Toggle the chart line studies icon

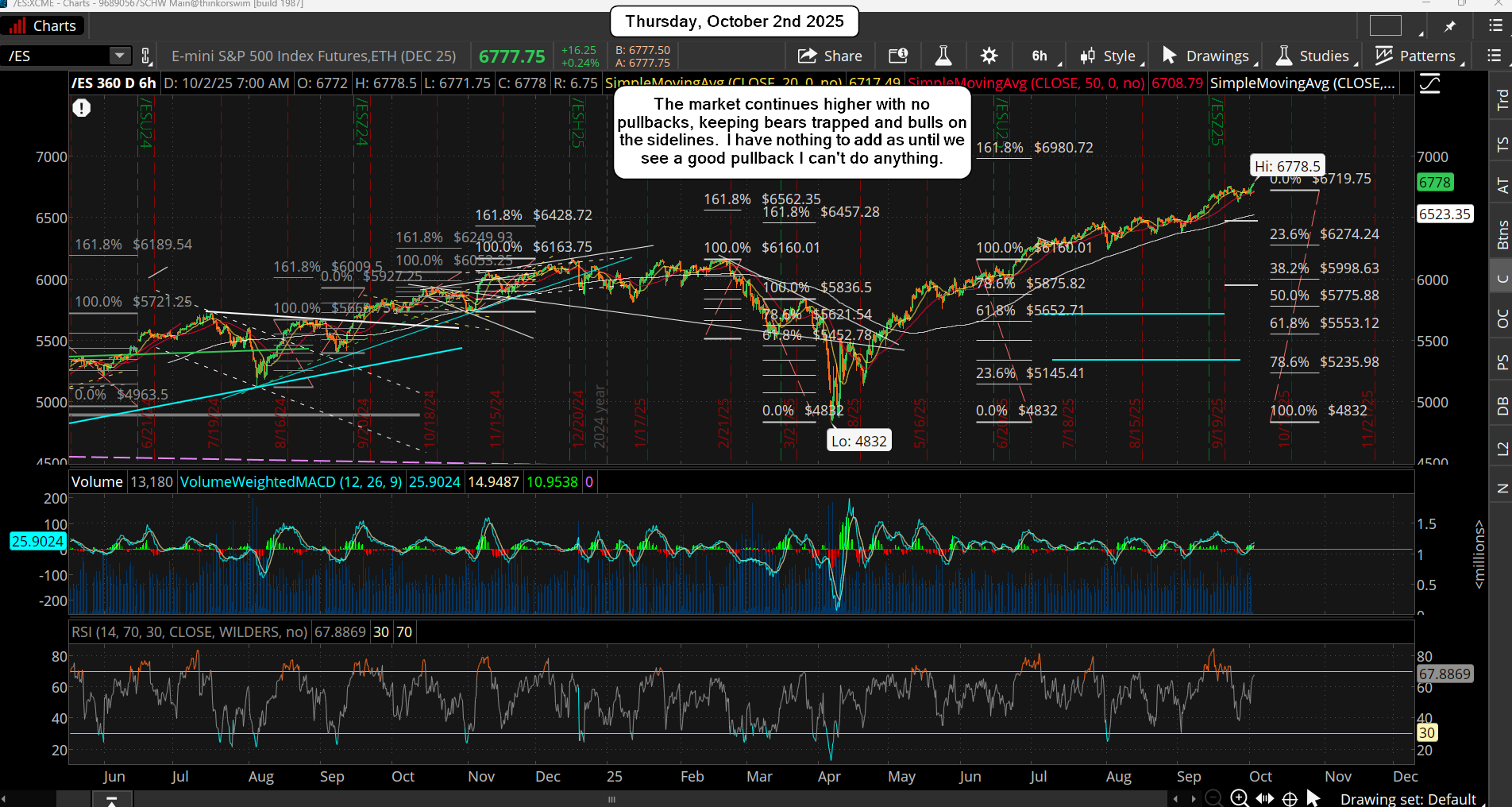(x=1430, y=83)
